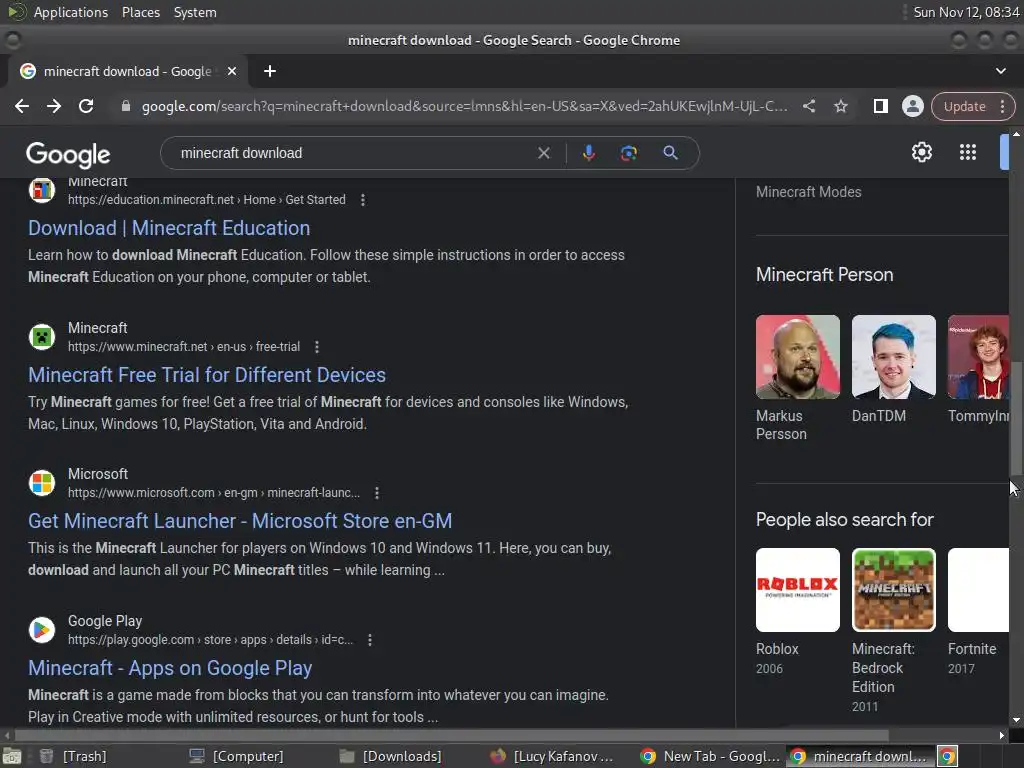Open more options for minecraft.net free-trial result
This screenshot has width=1024, height=768.
(317, 347)
